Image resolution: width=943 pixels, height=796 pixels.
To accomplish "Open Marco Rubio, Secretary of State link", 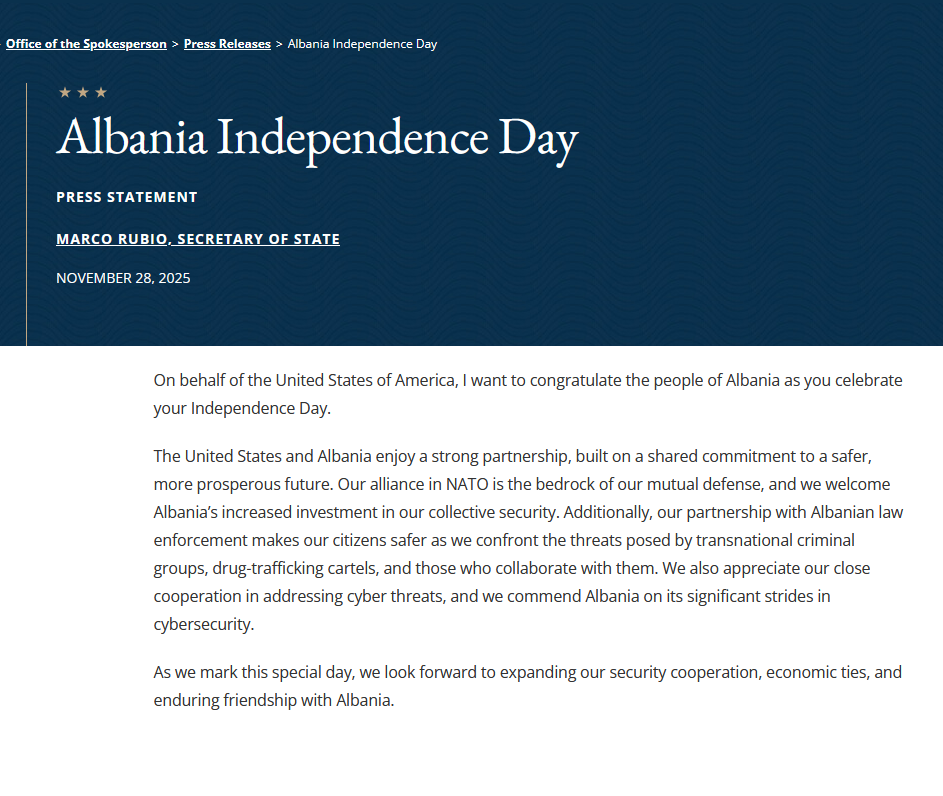I will coord(198,239).
